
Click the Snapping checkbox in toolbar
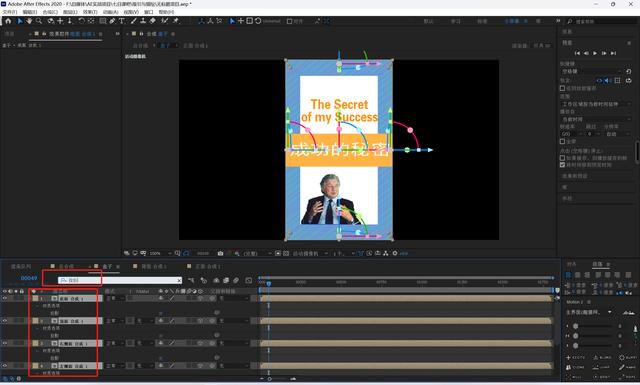pyautogui.click(x=289, y=21)
